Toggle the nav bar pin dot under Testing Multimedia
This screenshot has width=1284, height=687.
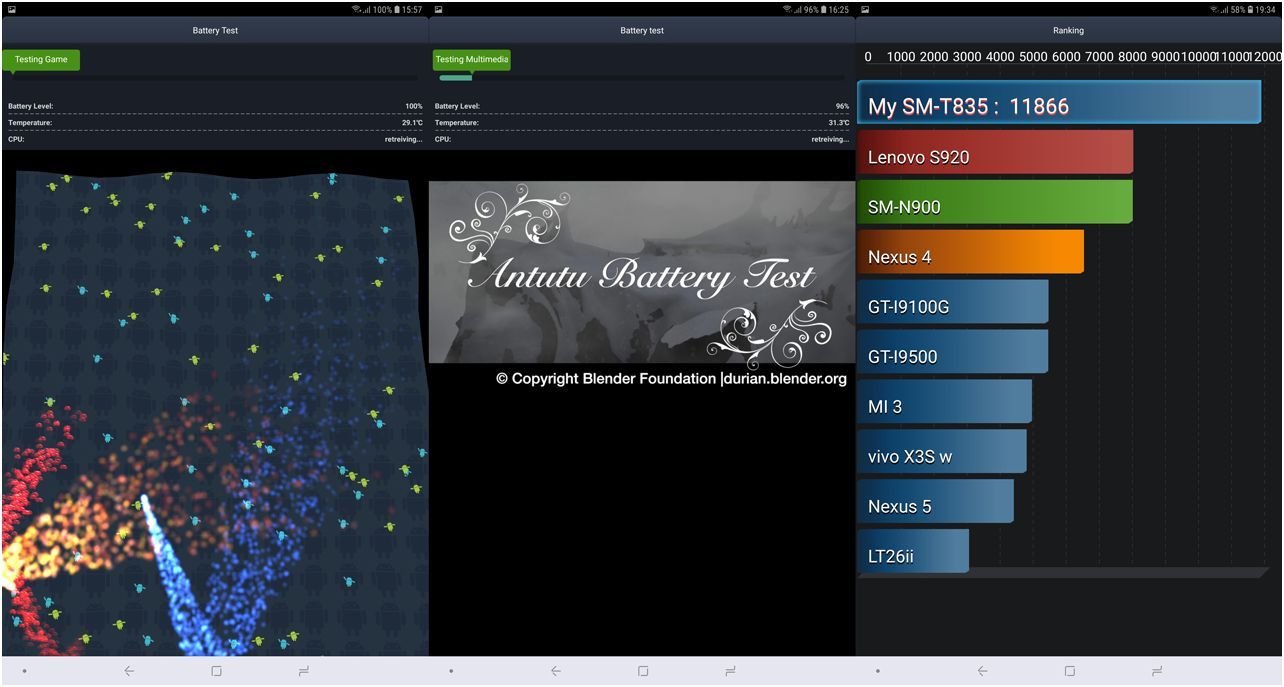pyautogui.click(x=451, y=671)
